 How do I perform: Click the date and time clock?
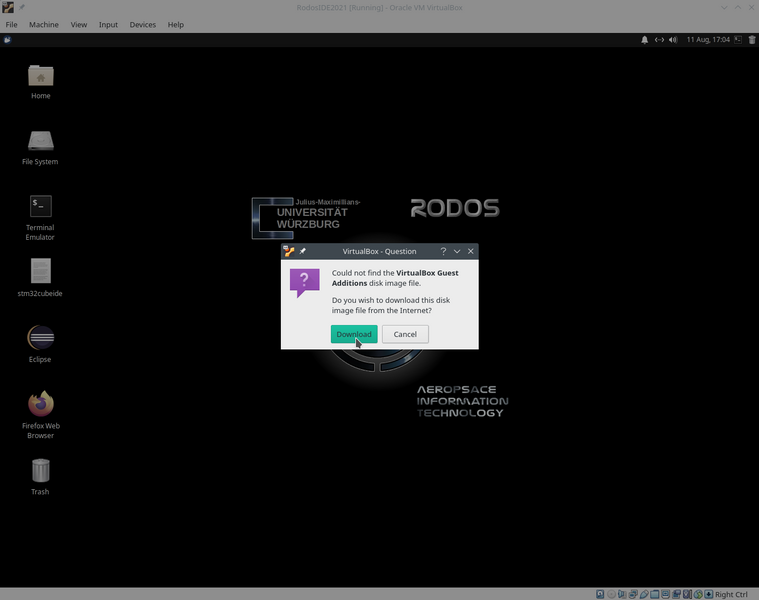click(x=707, y=40)
